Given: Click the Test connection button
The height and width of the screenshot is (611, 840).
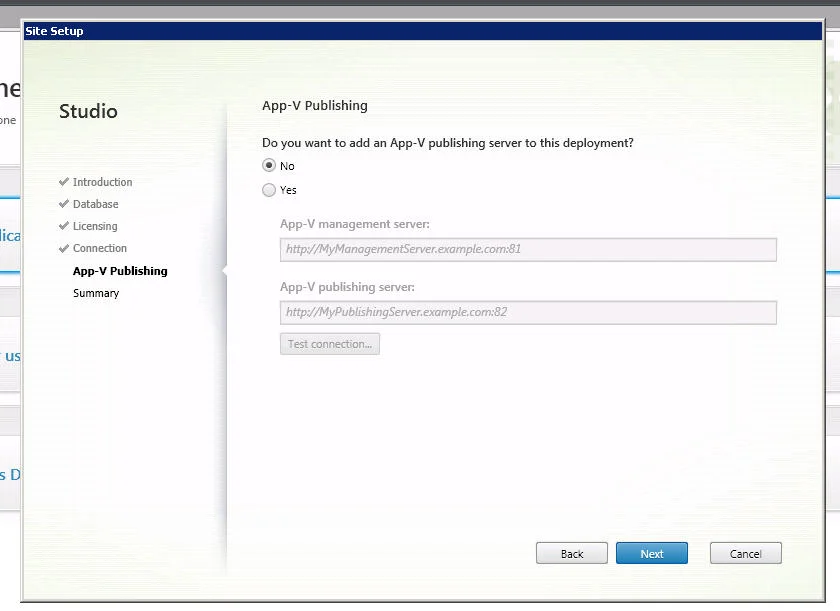Looking at the screenshot, I should pyautogui.click(x=329, y=344).
